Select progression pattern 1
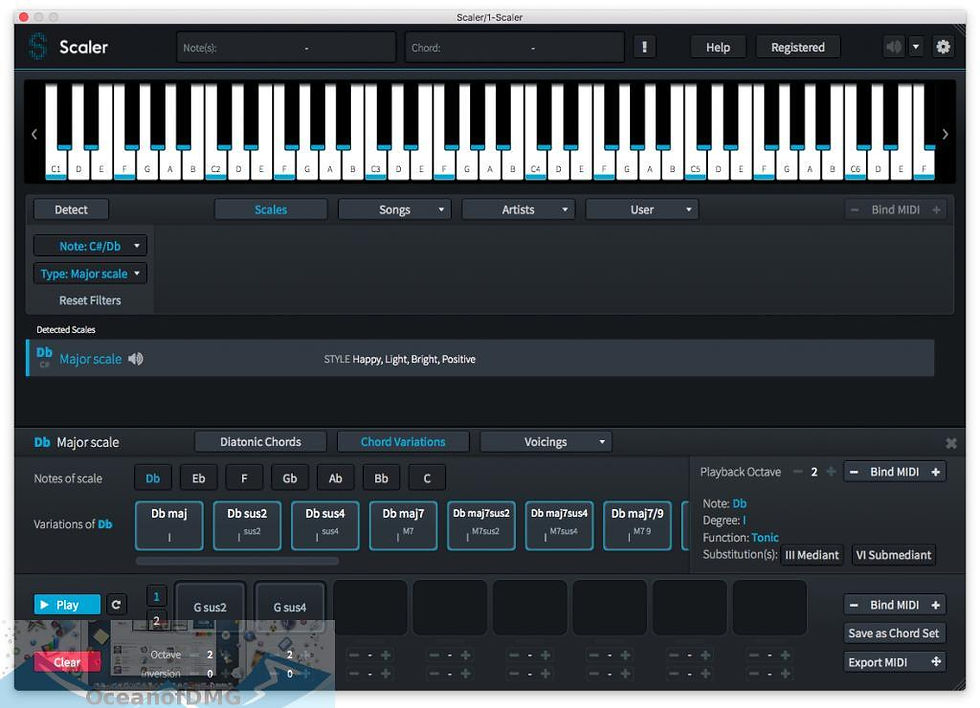 point(156,596)
